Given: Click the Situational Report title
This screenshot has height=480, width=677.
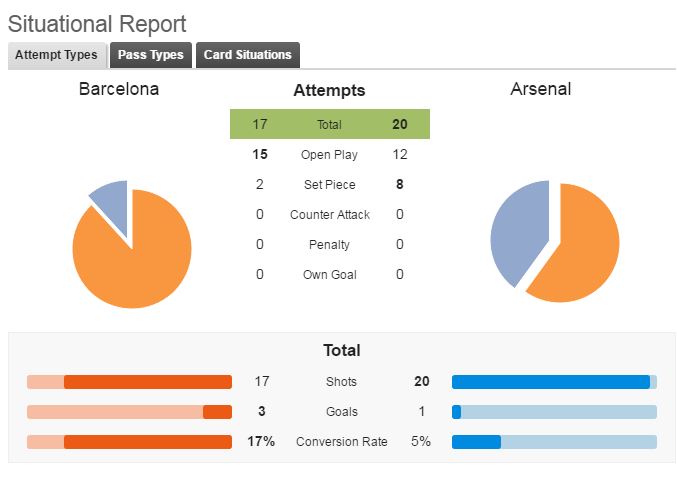Looking at the screenshot, I should coord(97,24).
